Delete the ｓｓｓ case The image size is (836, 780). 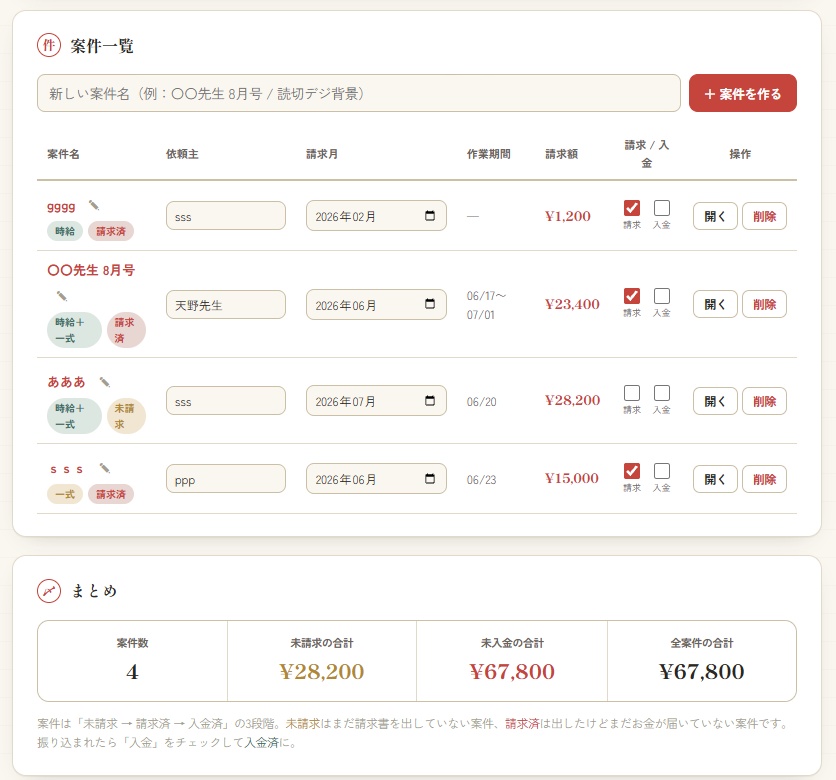[x=764, y=479]
